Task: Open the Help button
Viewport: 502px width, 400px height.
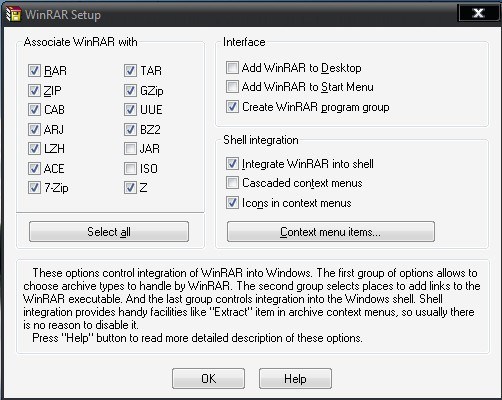Action: pos(295,379)
